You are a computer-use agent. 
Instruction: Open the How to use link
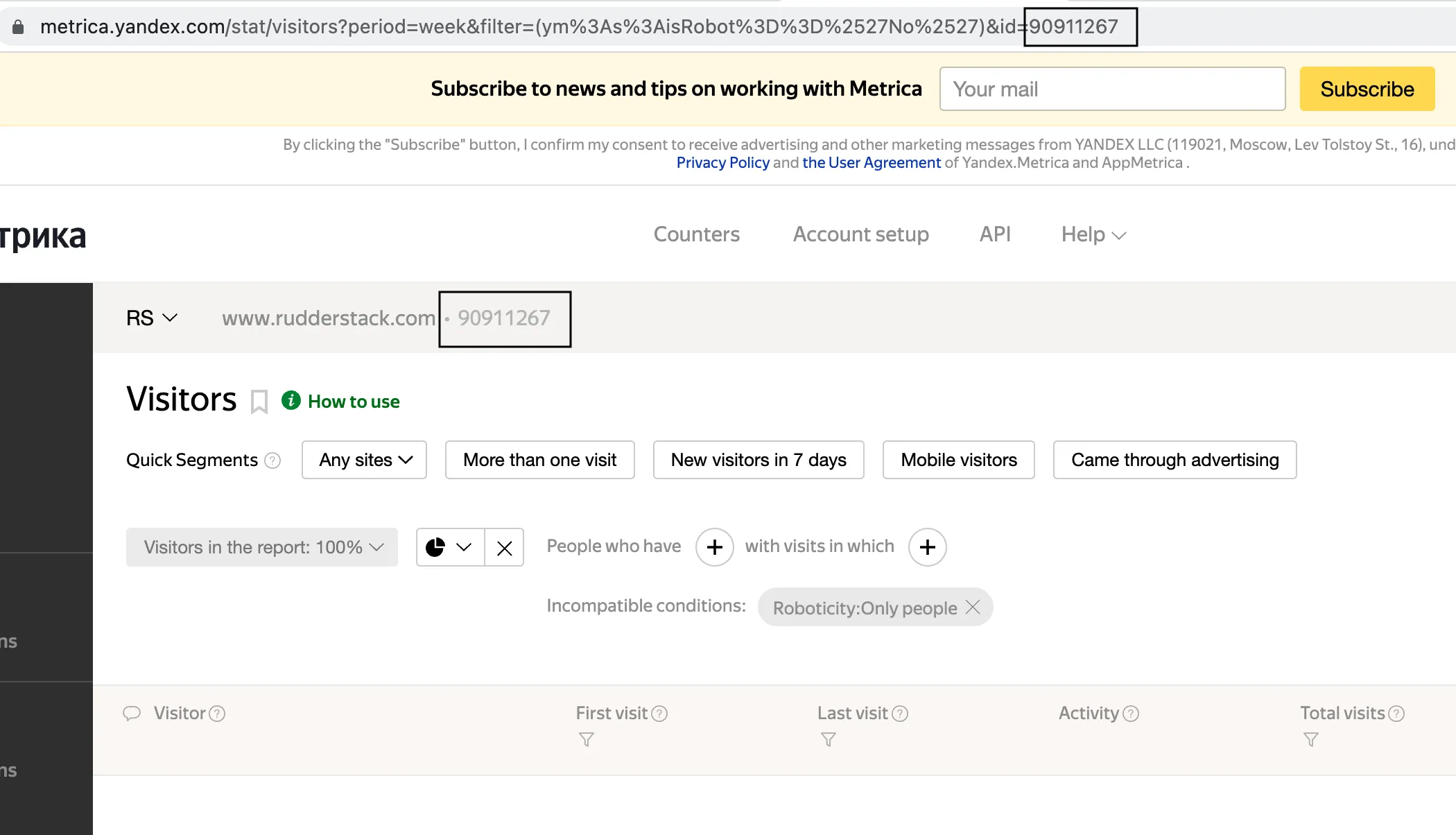(354, 402)
